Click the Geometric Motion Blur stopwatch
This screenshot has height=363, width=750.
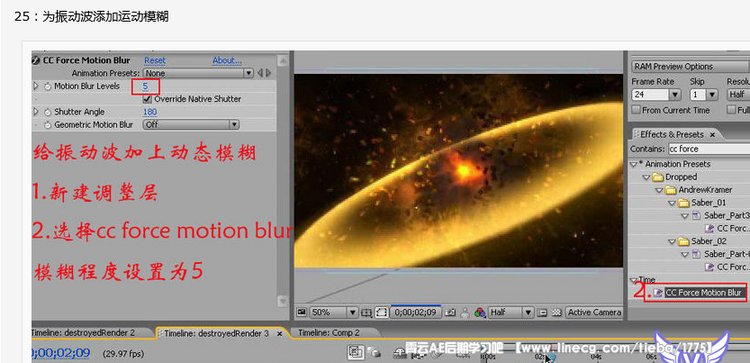[x=47, y=125]
